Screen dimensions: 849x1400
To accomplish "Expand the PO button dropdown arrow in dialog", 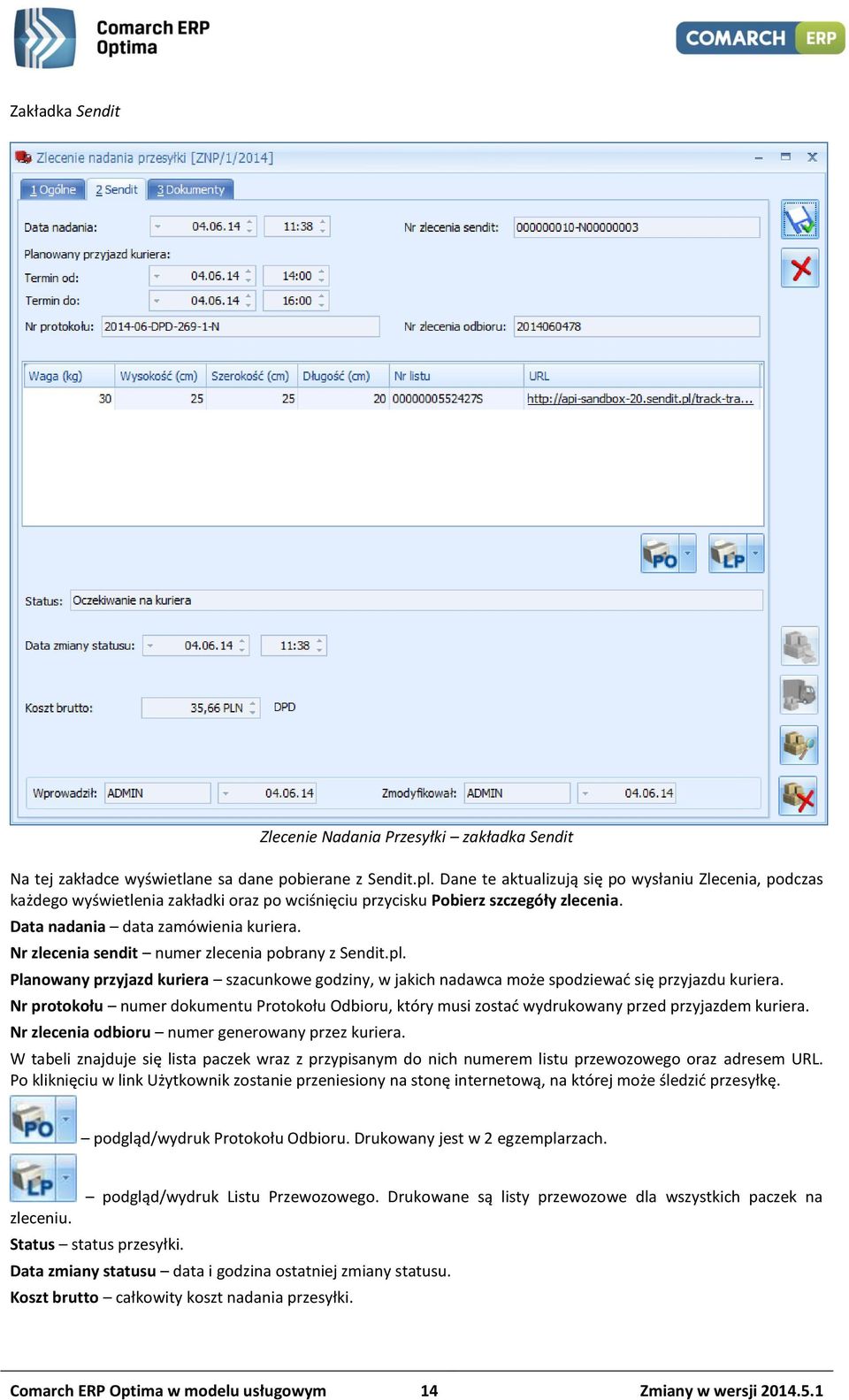I will coord(688,554).
